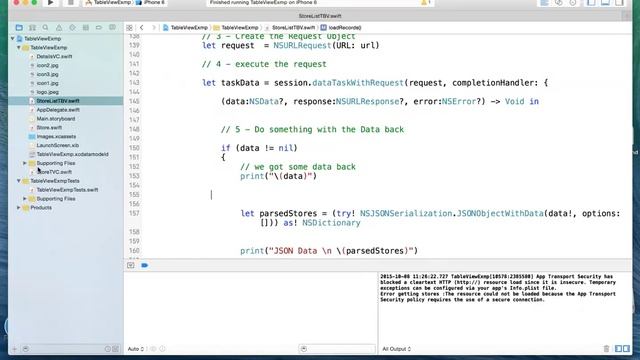The width and height of the screenshot is (640, 360).
Task: Click the variables view filter field
Action: click(337, 349)
